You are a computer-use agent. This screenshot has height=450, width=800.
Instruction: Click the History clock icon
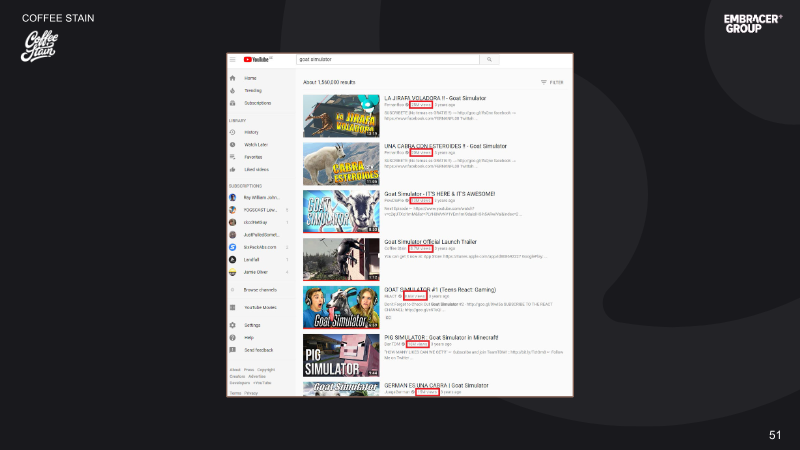coord(233,132)
